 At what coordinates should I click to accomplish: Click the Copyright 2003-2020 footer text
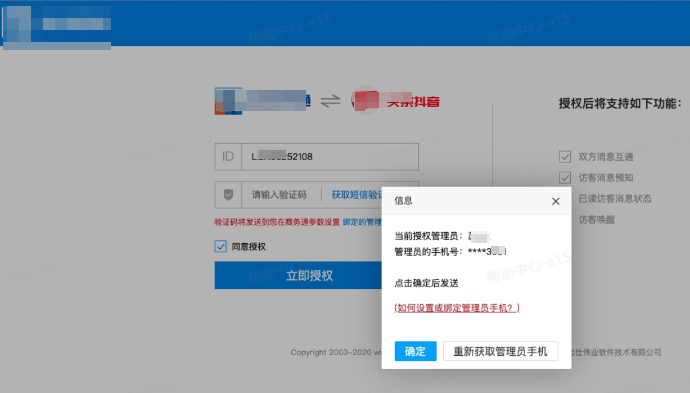tap(335, 352)
